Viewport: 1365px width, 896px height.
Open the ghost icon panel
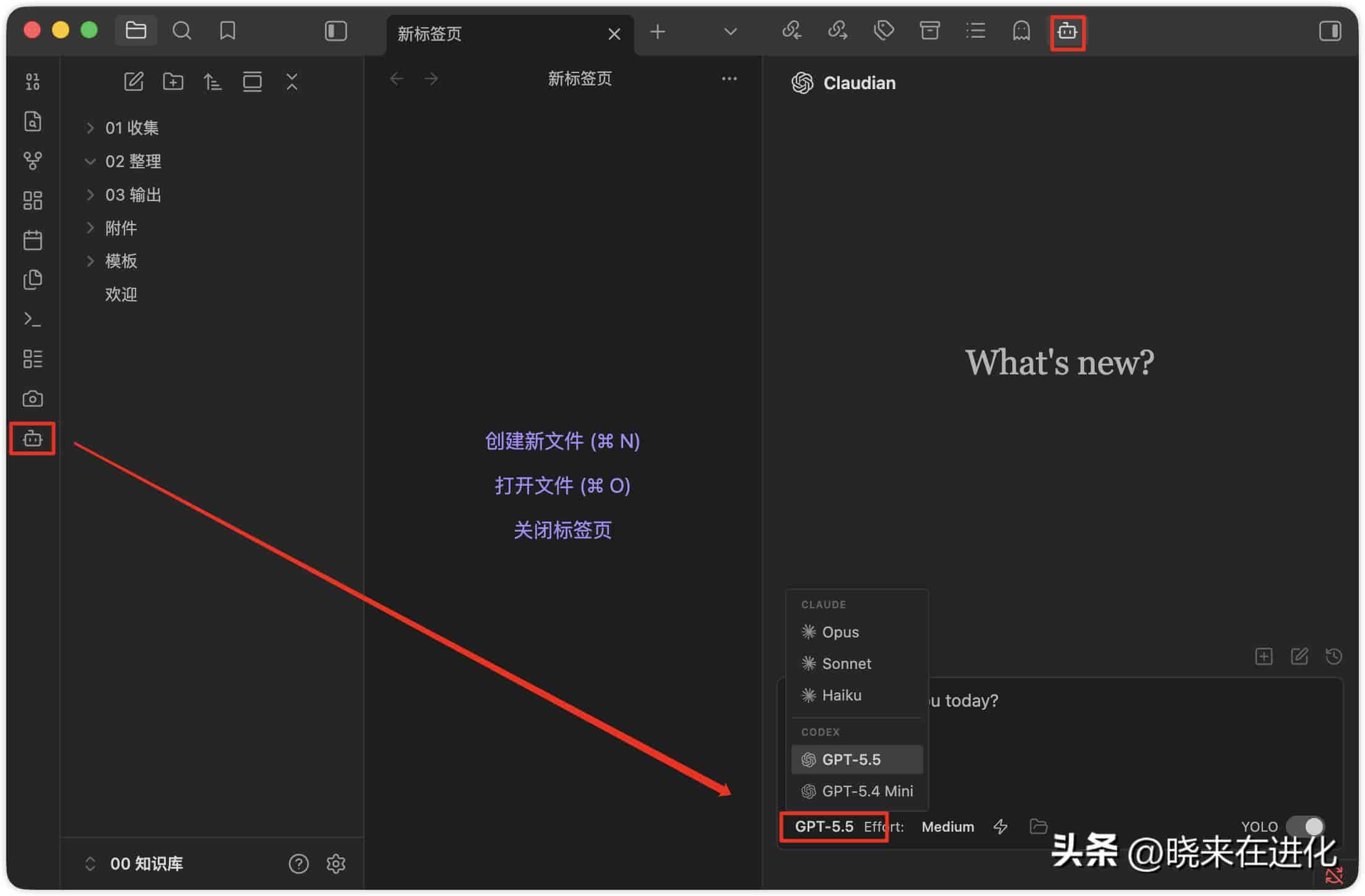pos(1021,30)
